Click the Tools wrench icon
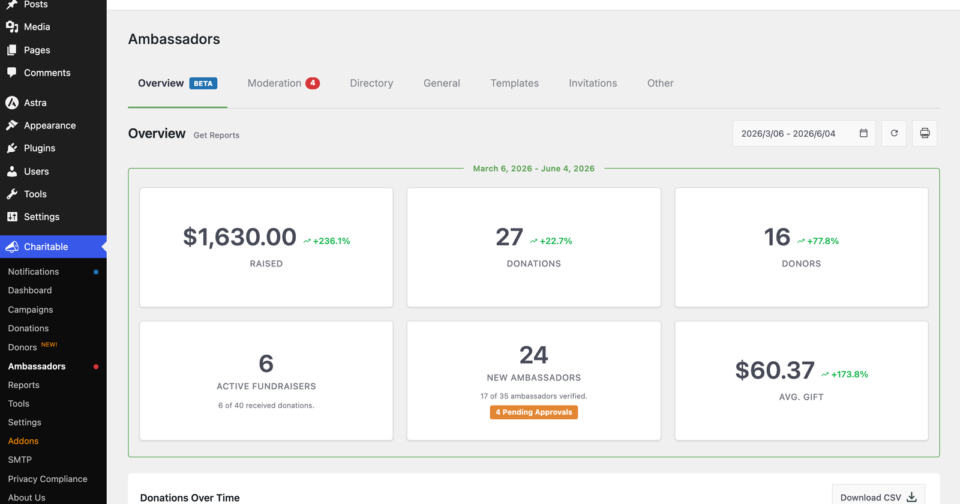The height and width of the screenshot is (504, 960). (12, 194)
